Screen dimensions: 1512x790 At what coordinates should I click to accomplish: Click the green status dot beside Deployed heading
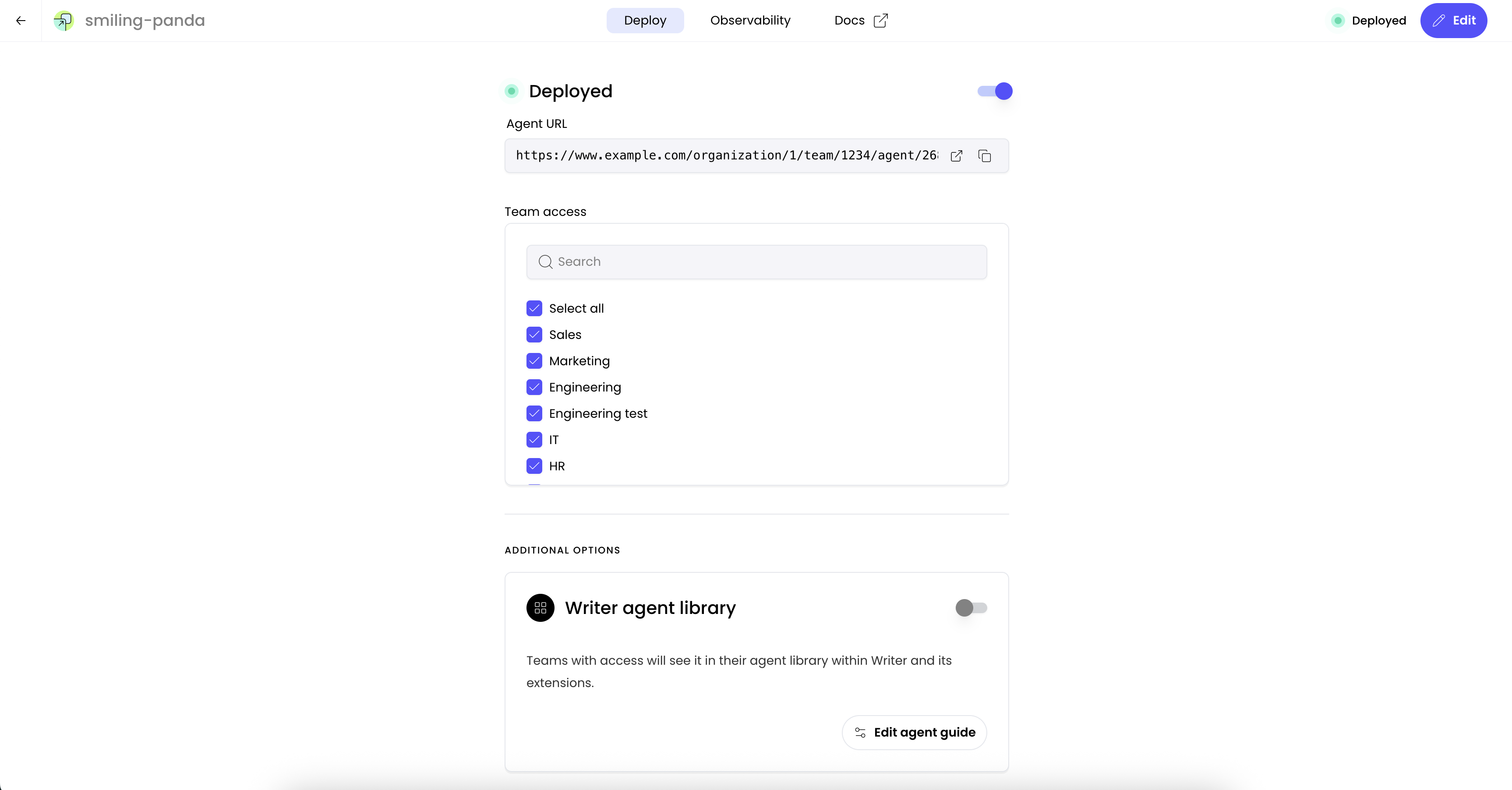[511, 91]
